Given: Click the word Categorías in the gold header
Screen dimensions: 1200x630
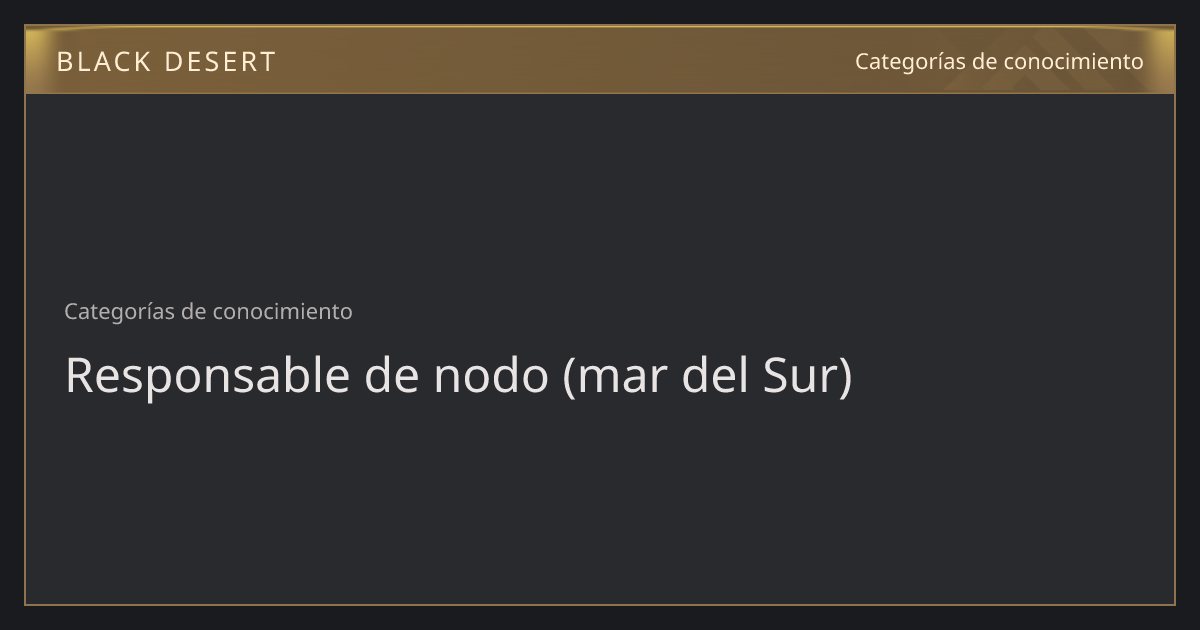Looking at the screenshot, I should coord(911,62).
